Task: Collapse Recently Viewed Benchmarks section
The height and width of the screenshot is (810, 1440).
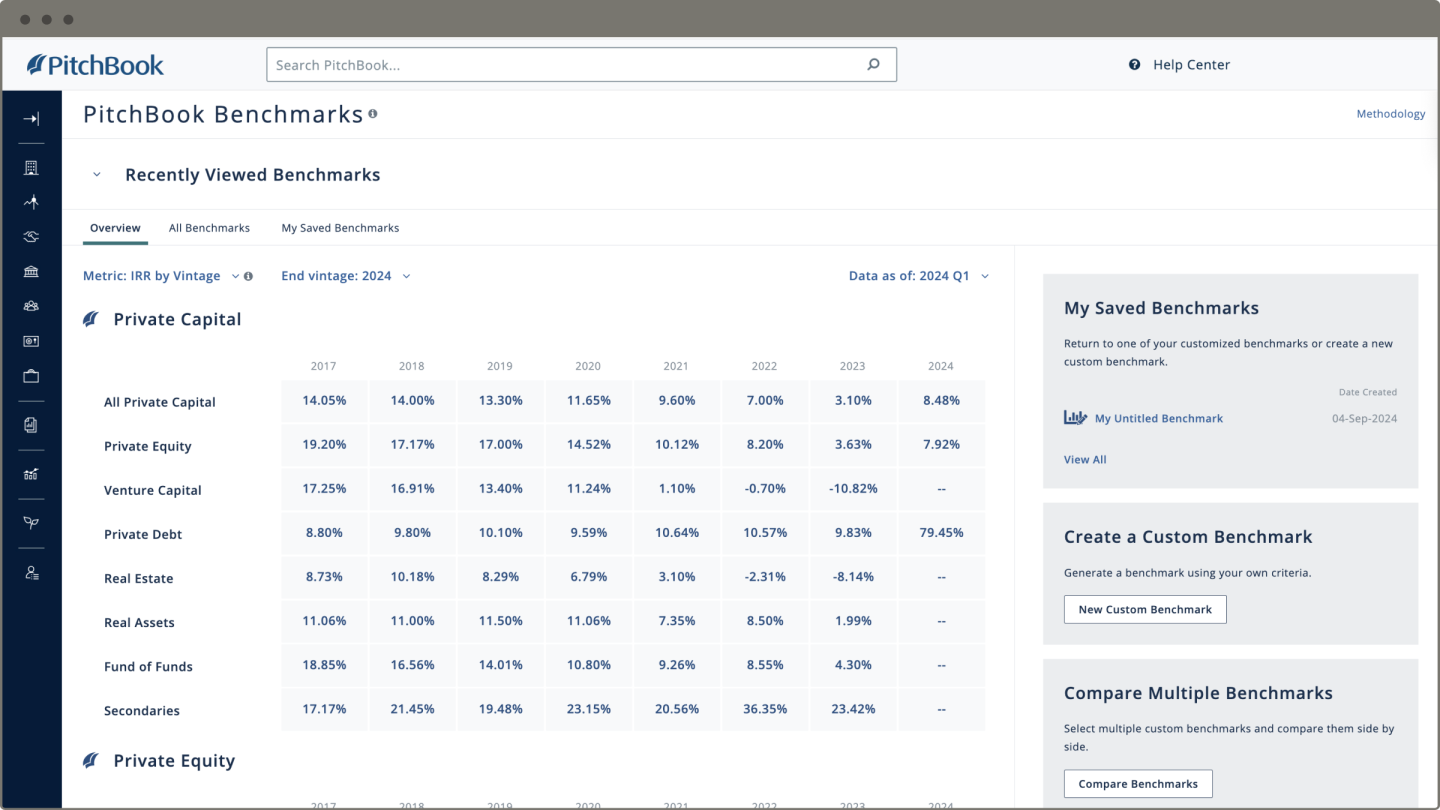Action: 97,175
